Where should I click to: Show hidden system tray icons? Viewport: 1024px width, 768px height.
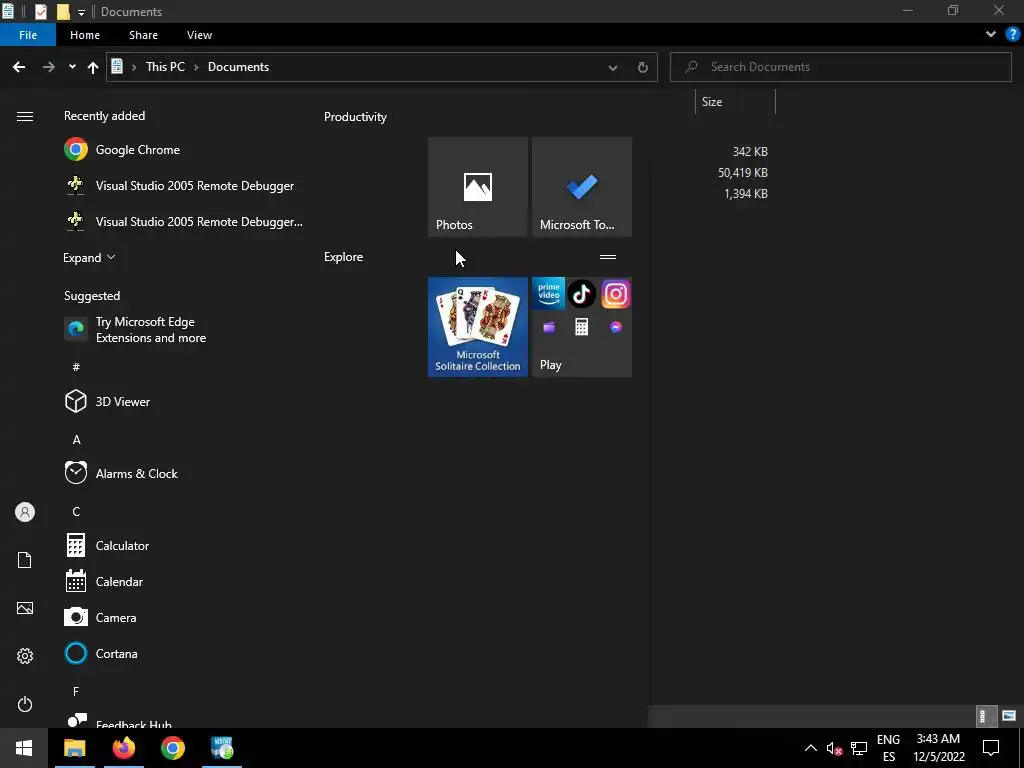pos(810,748)
